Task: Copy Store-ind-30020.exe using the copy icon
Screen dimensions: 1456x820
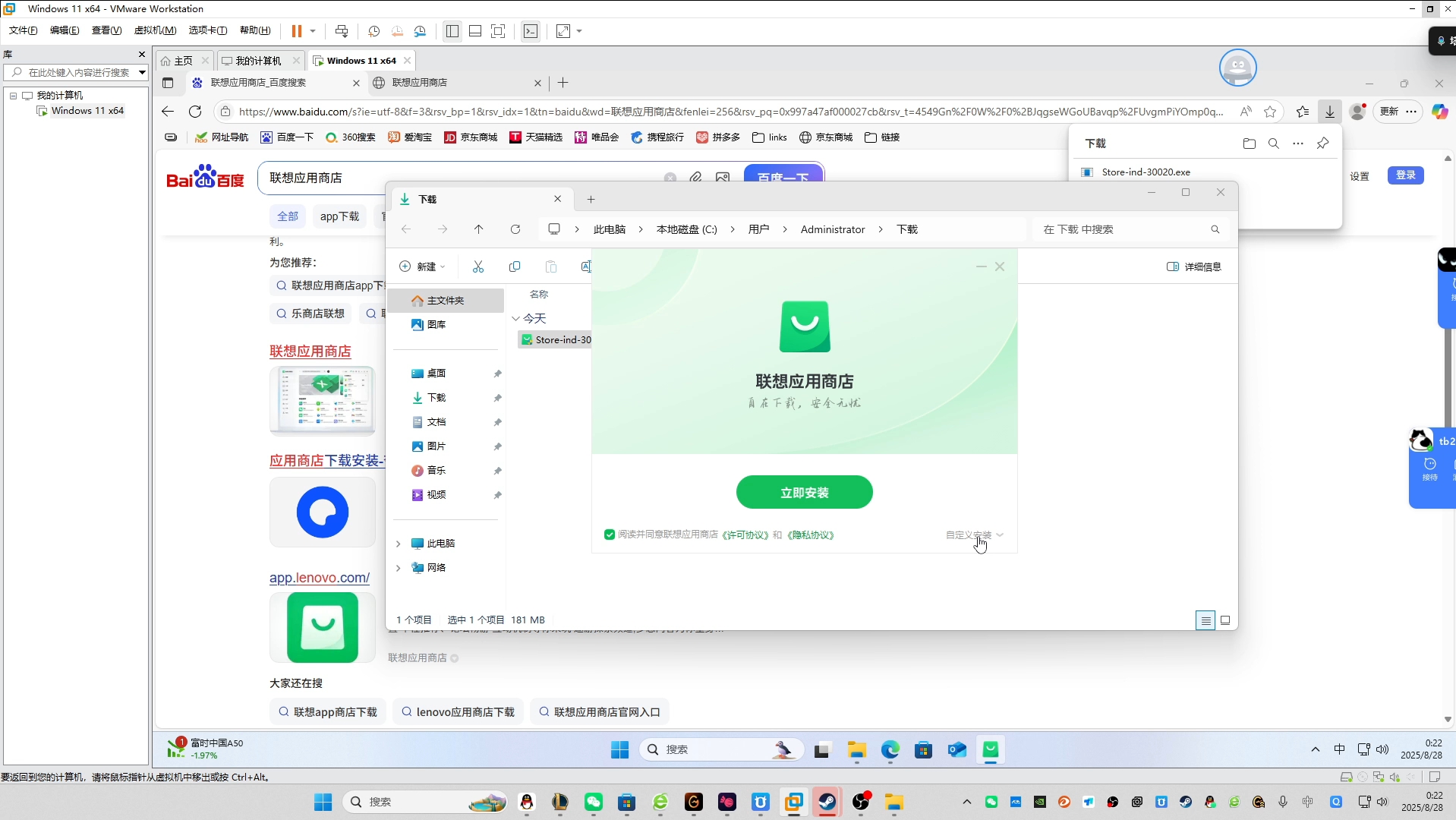Action: point(515,266)
